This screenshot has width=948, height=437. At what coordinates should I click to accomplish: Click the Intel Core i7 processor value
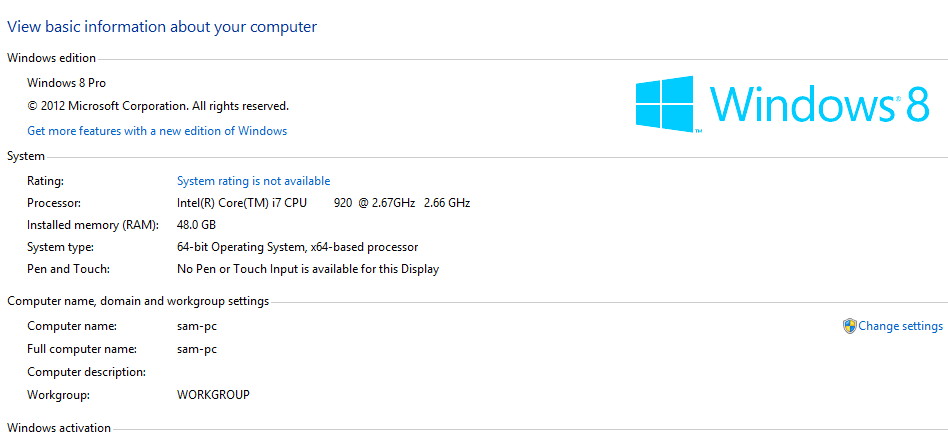(323, 203)
